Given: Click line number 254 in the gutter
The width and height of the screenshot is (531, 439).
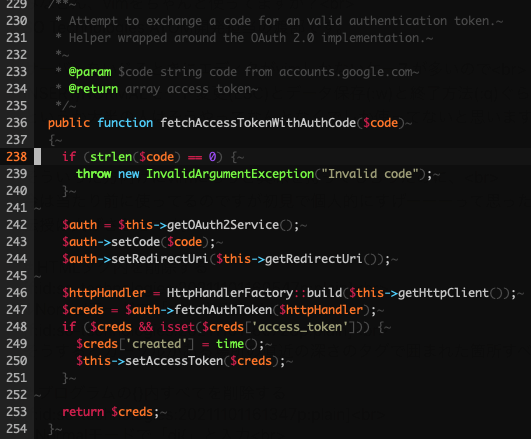Looking at the screenshot, I should pyautogui.click(x=17, y=429).
